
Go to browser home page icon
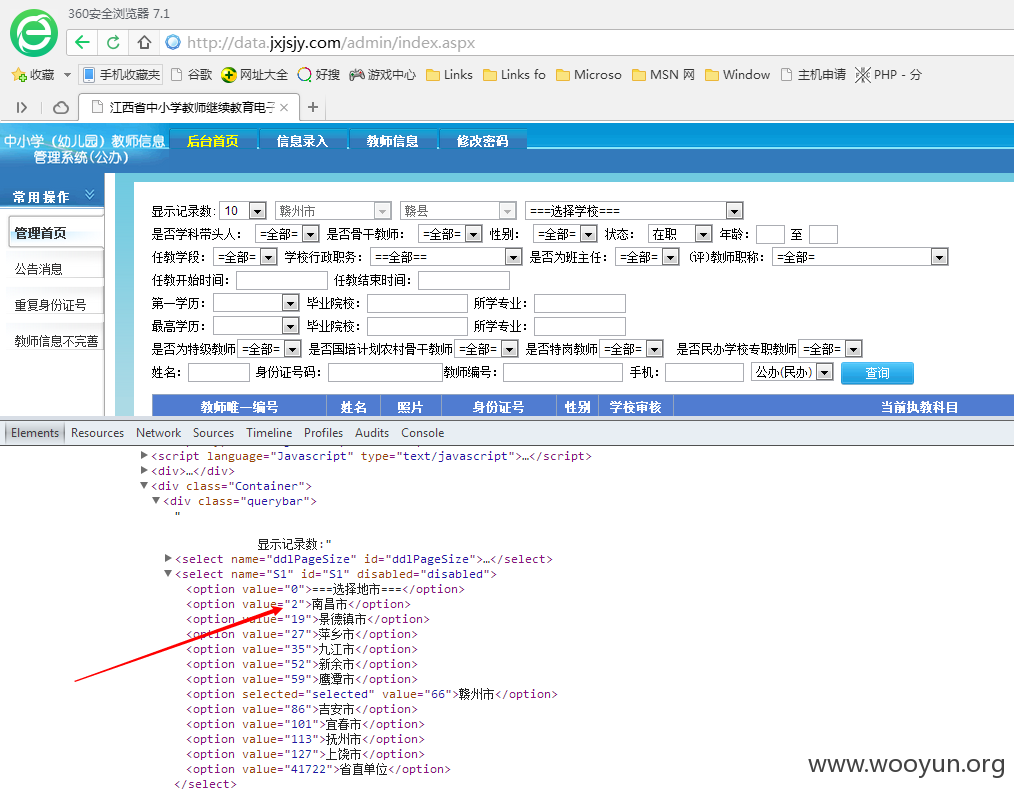point(144,43)
